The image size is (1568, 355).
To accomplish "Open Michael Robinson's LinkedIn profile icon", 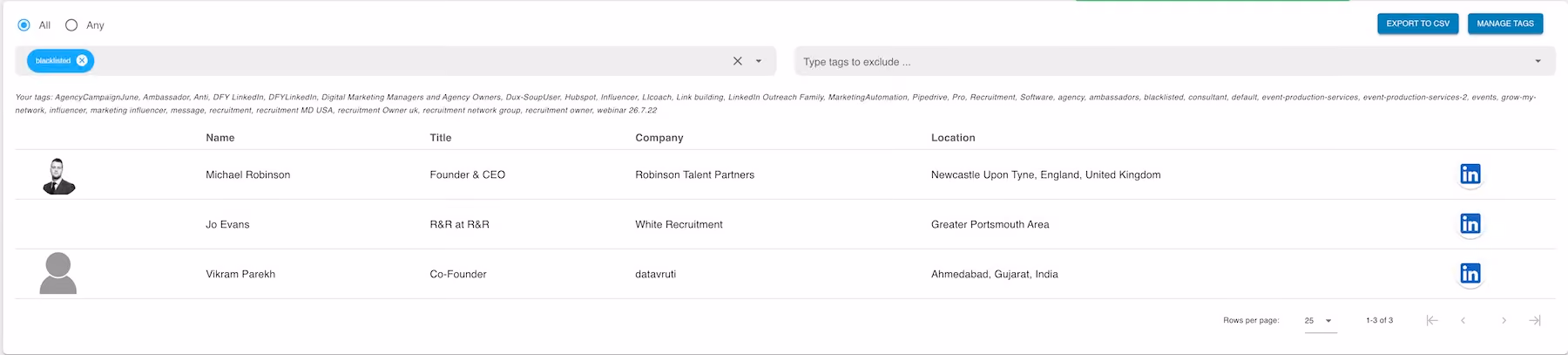I will click(1470, 174).
